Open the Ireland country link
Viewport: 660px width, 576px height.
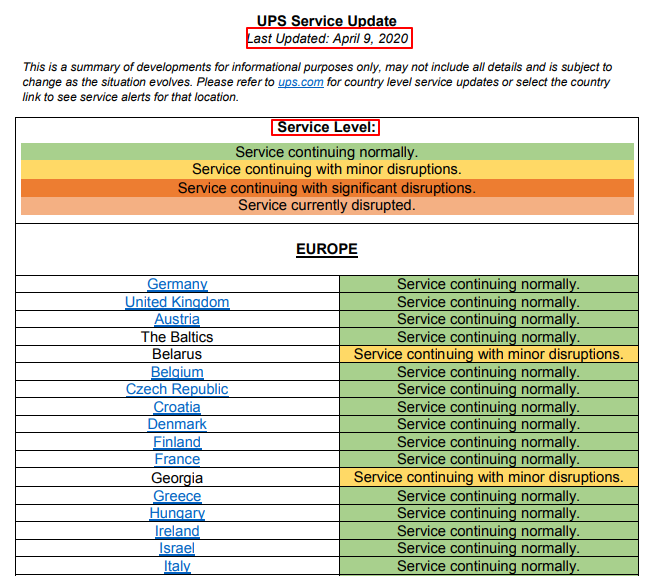pos(177,531)
